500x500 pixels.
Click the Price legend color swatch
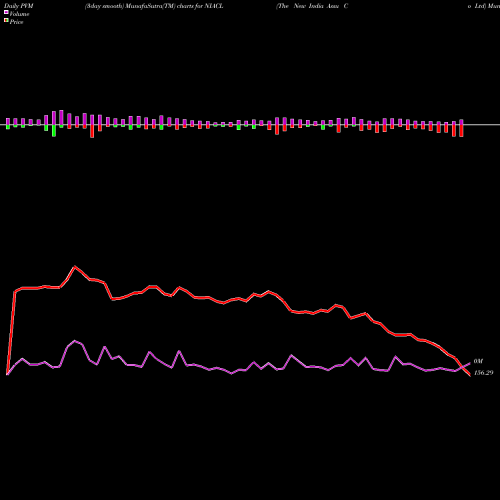(6, 21)
